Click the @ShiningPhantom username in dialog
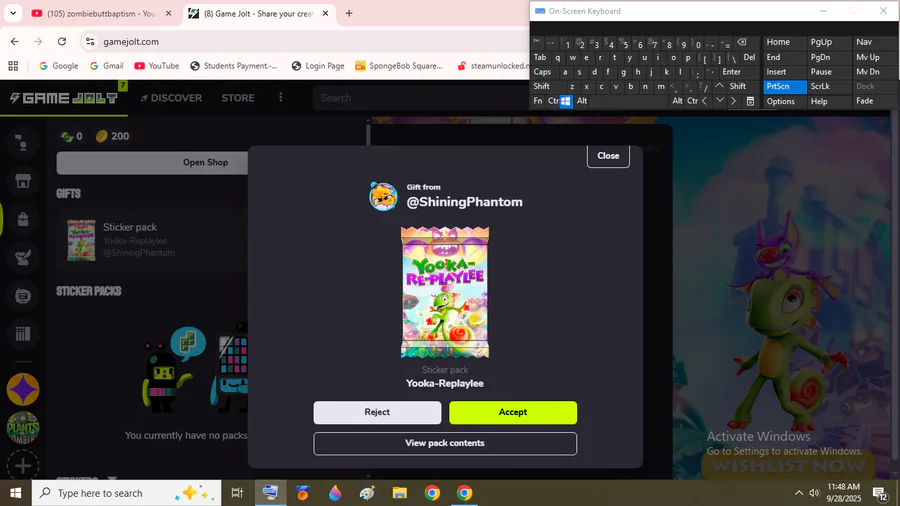This screenshot has height=506, width=900. (464, 202)
